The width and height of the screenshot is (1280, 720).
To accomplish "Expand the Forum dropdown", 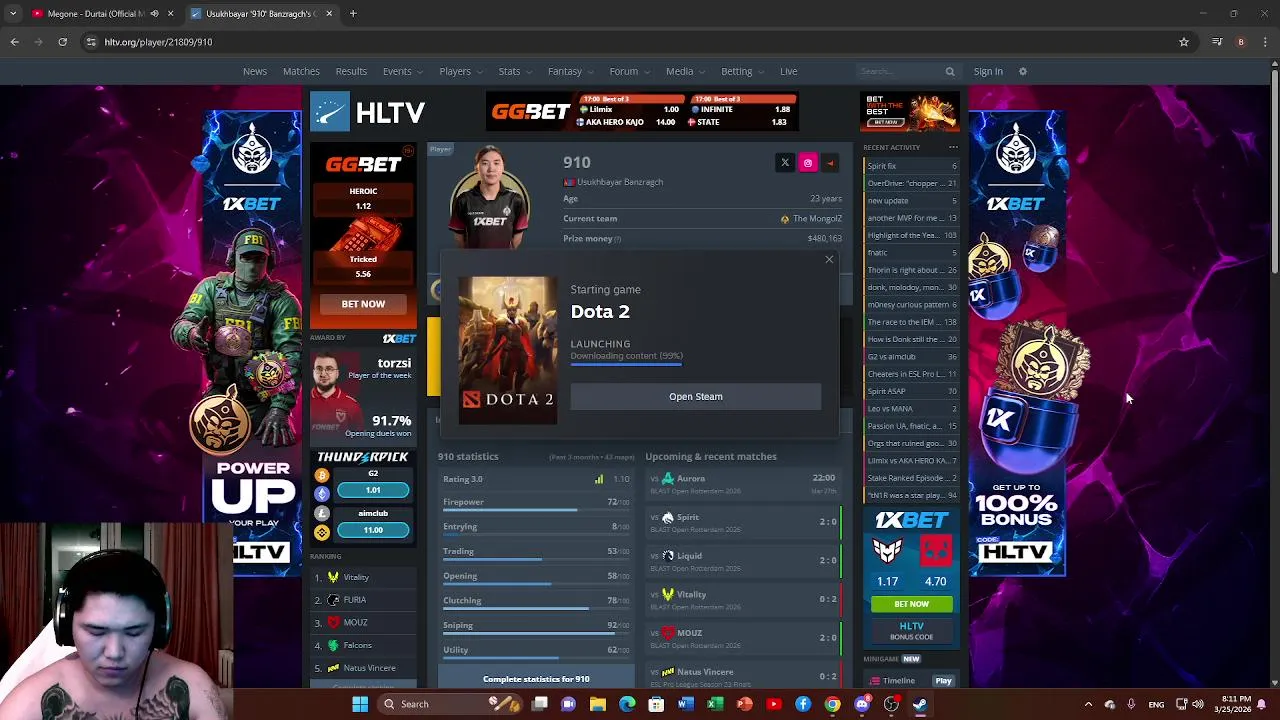I will pos(629,71).
